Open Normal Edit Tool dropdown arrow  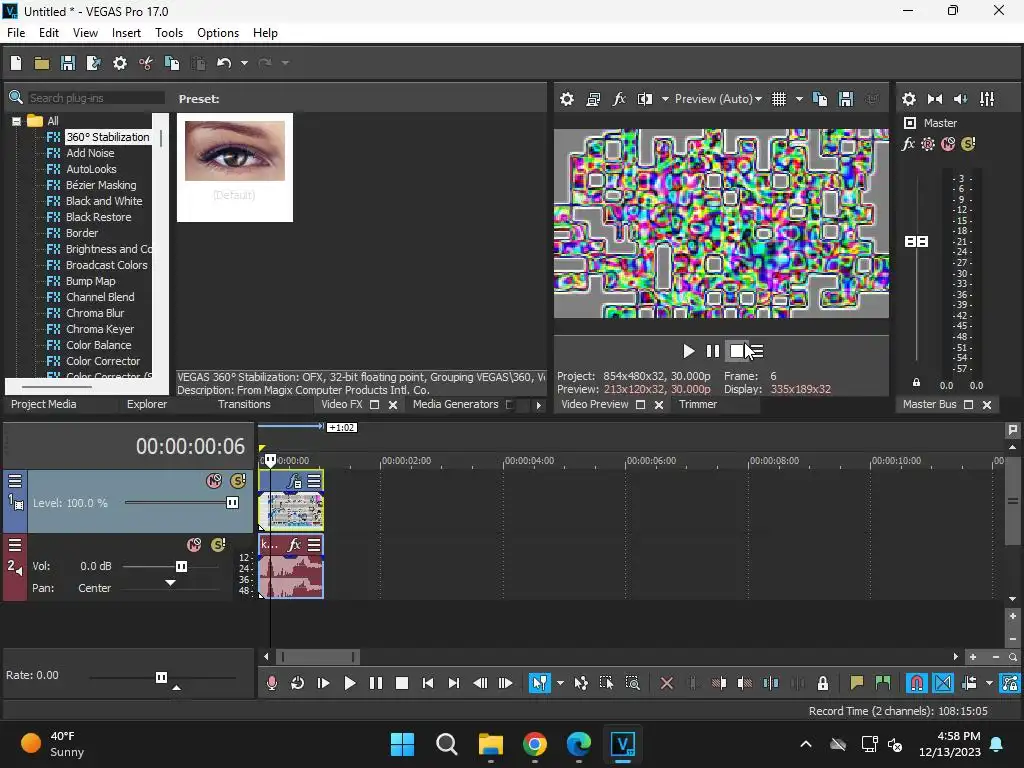tap(560, 684)
